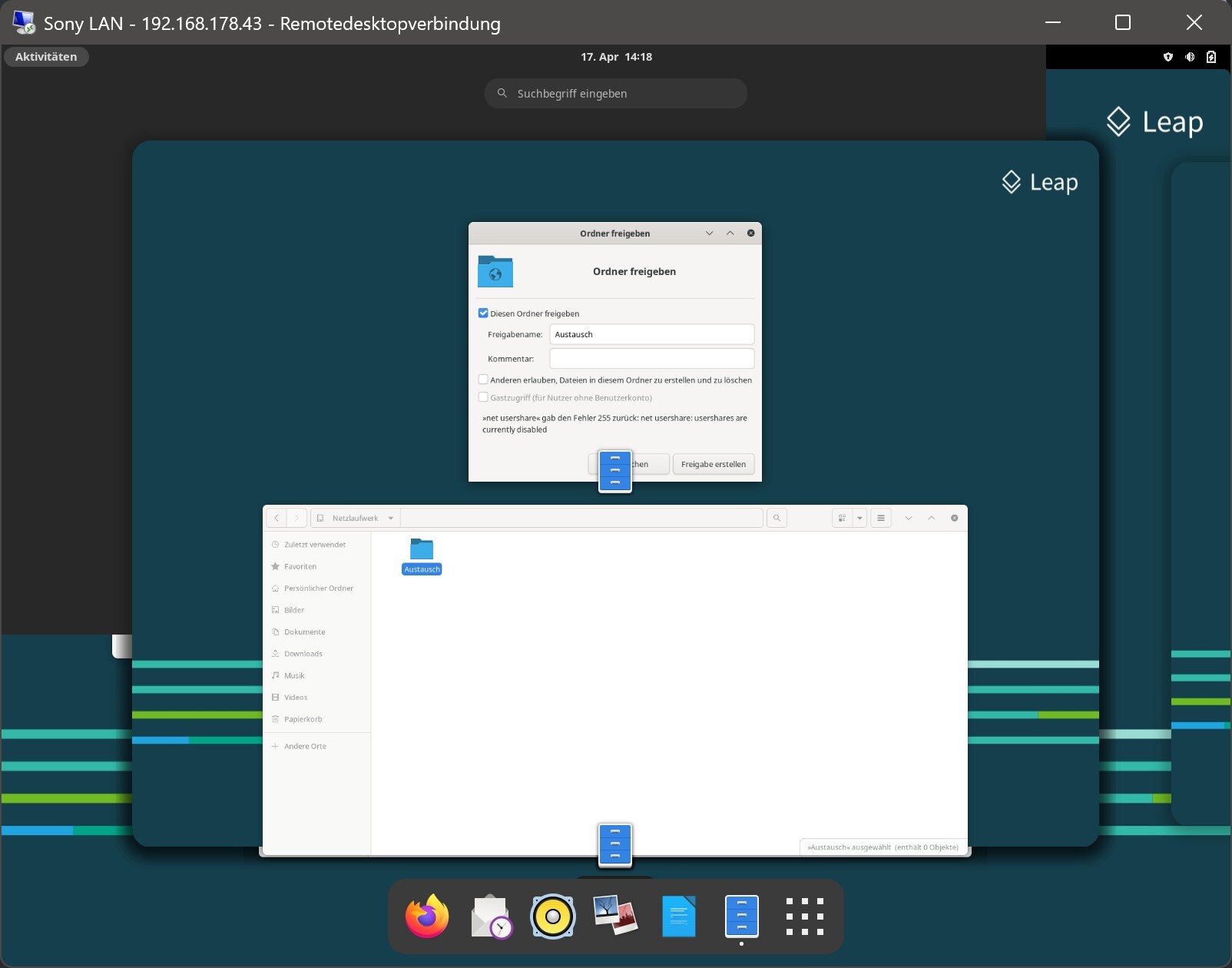The width and height of the screenshot is (1232, 968).
Task: Click the Aktivitäten button
Action: click(46, 57)
